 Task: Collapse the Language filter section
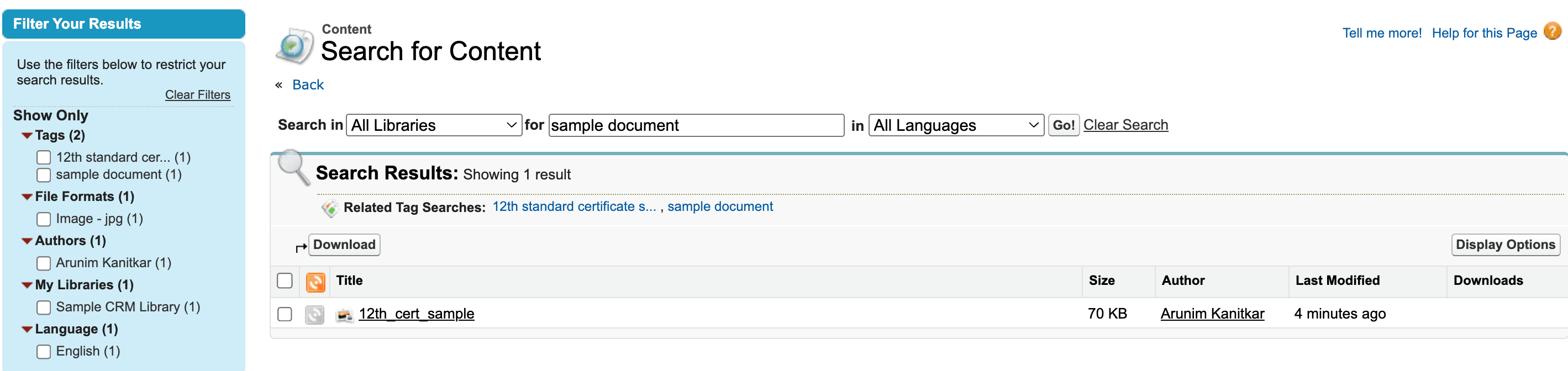pyautogui.click(x=27, y=330)
